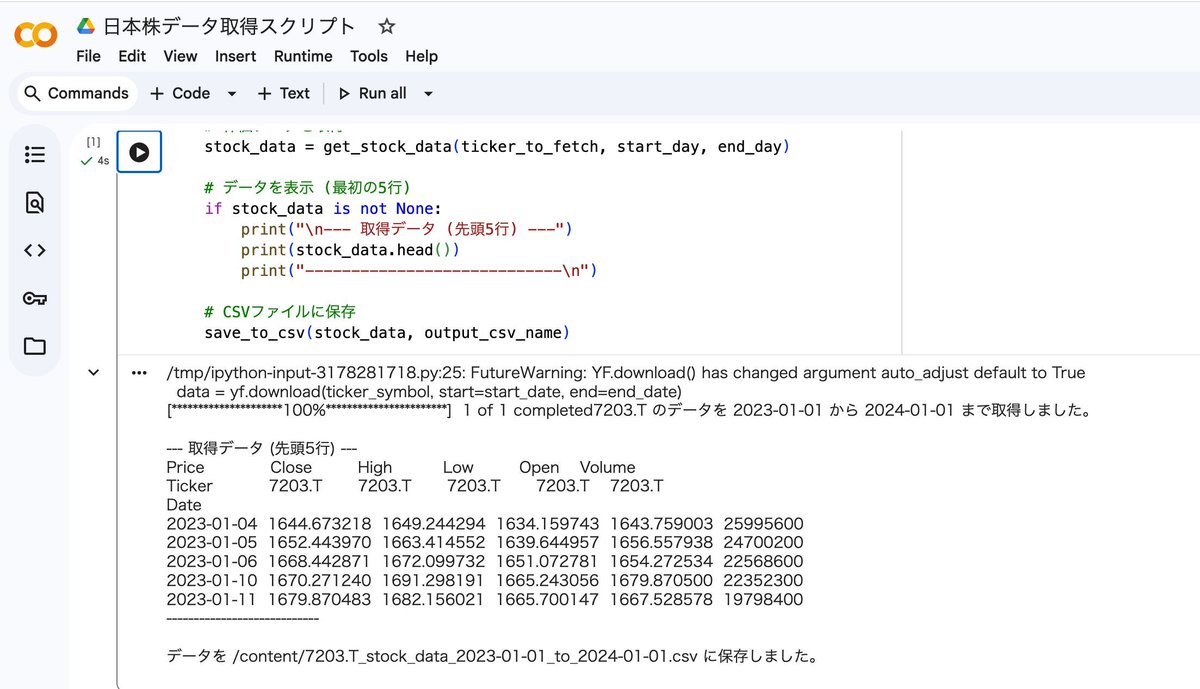Open the Tools menu
This screenshot has width=1200, height=689.
click(369, 56)
